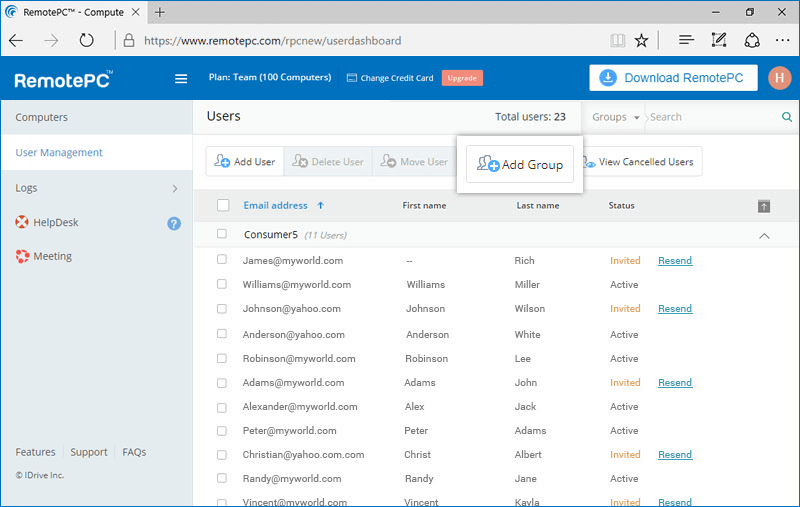Open the Groups filter dropdown

[615, 117]
